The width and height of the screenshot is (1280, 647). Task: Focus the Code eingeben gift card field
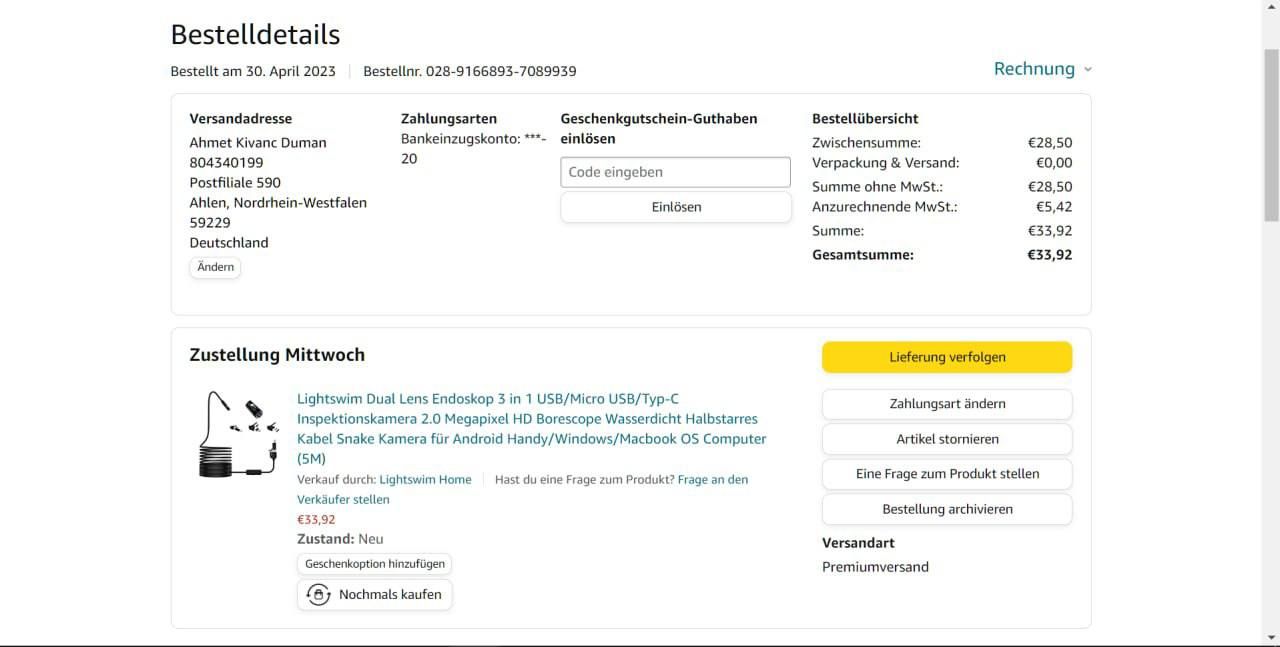[675, 172]
